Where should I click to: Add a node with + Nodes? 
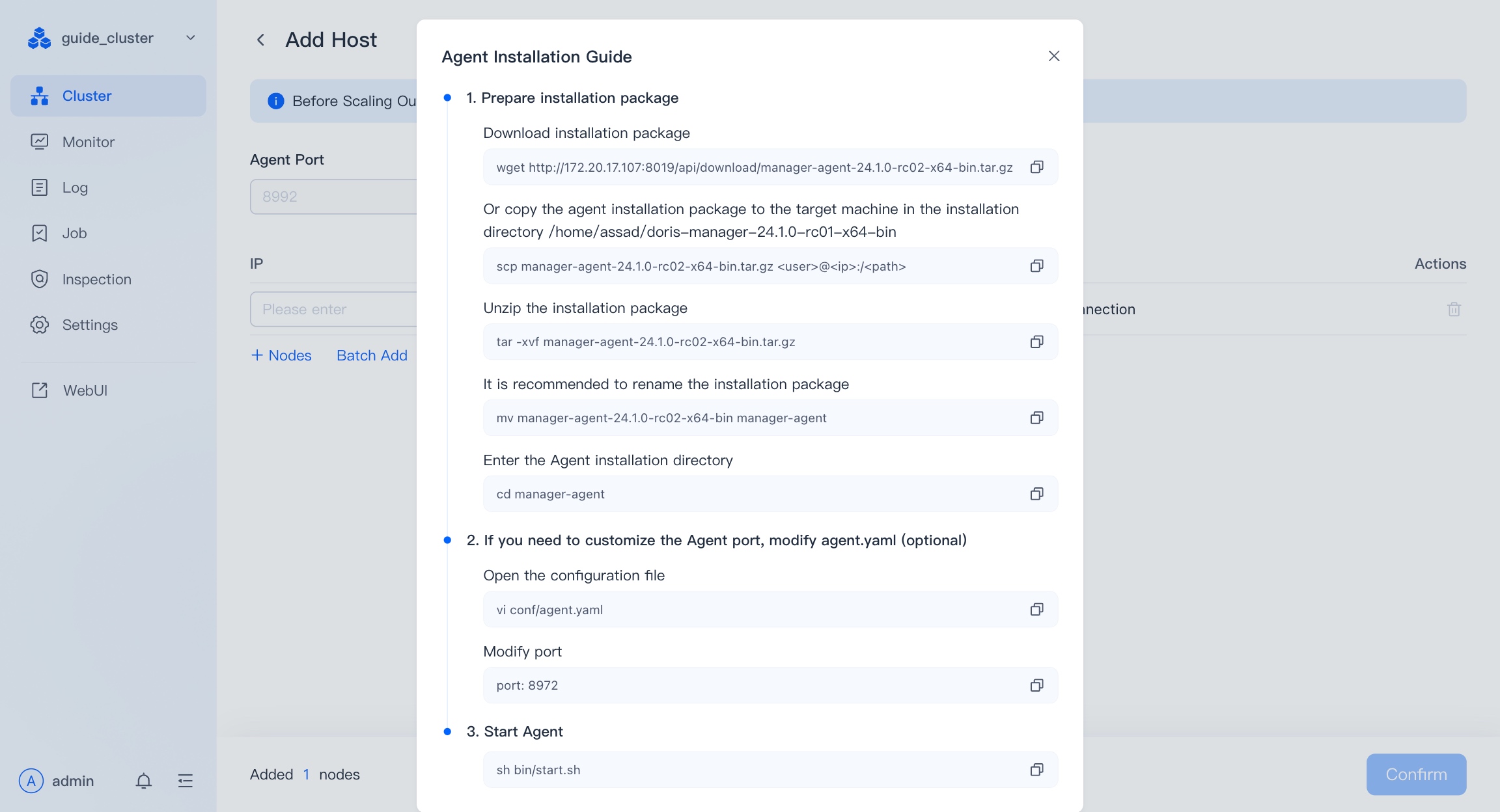coord(281,355)
